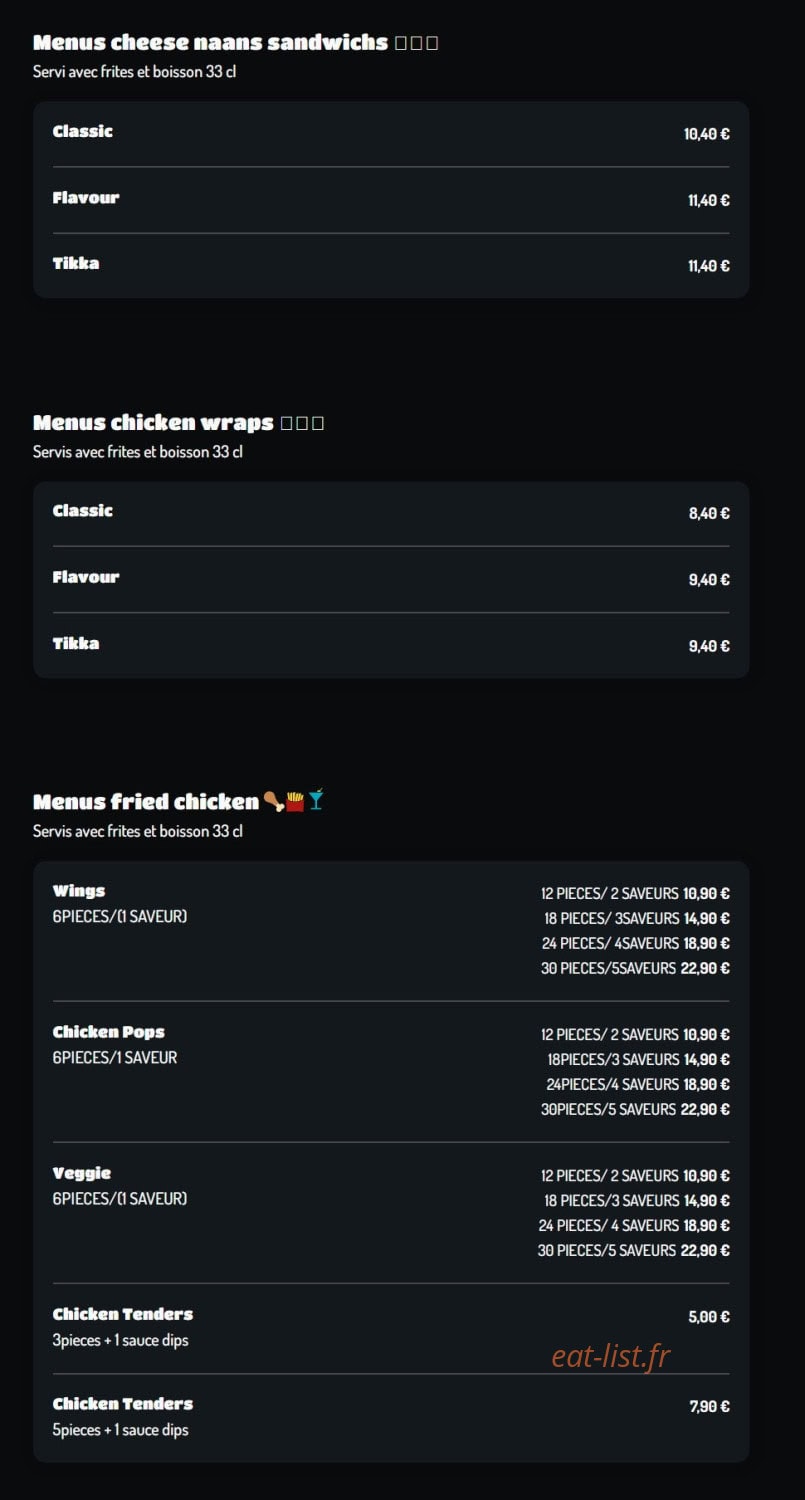Viewport: 805px width, 1500px height.
Task: Click the Menus chicken wraps heading
Action: point(153,422)
